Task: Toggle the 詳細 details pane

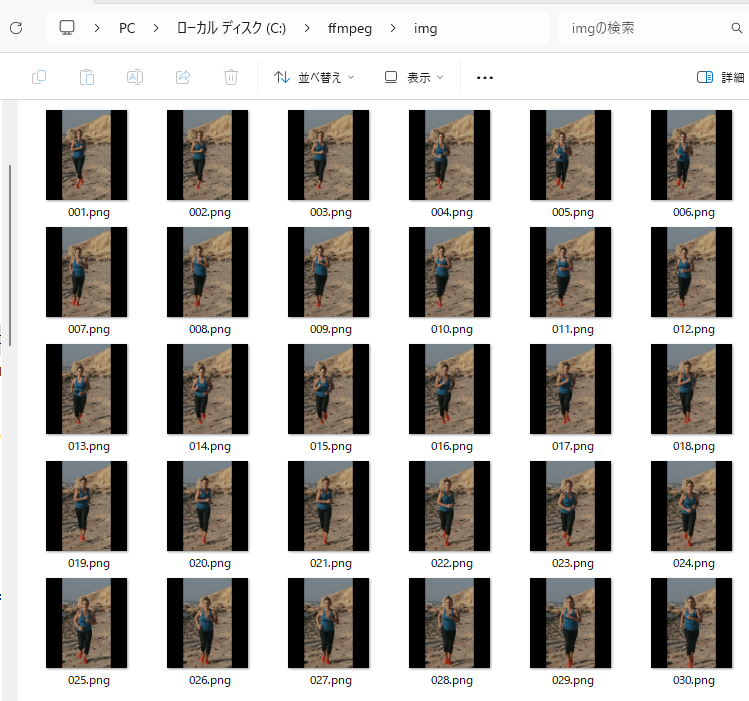Action: click(720, 77)
